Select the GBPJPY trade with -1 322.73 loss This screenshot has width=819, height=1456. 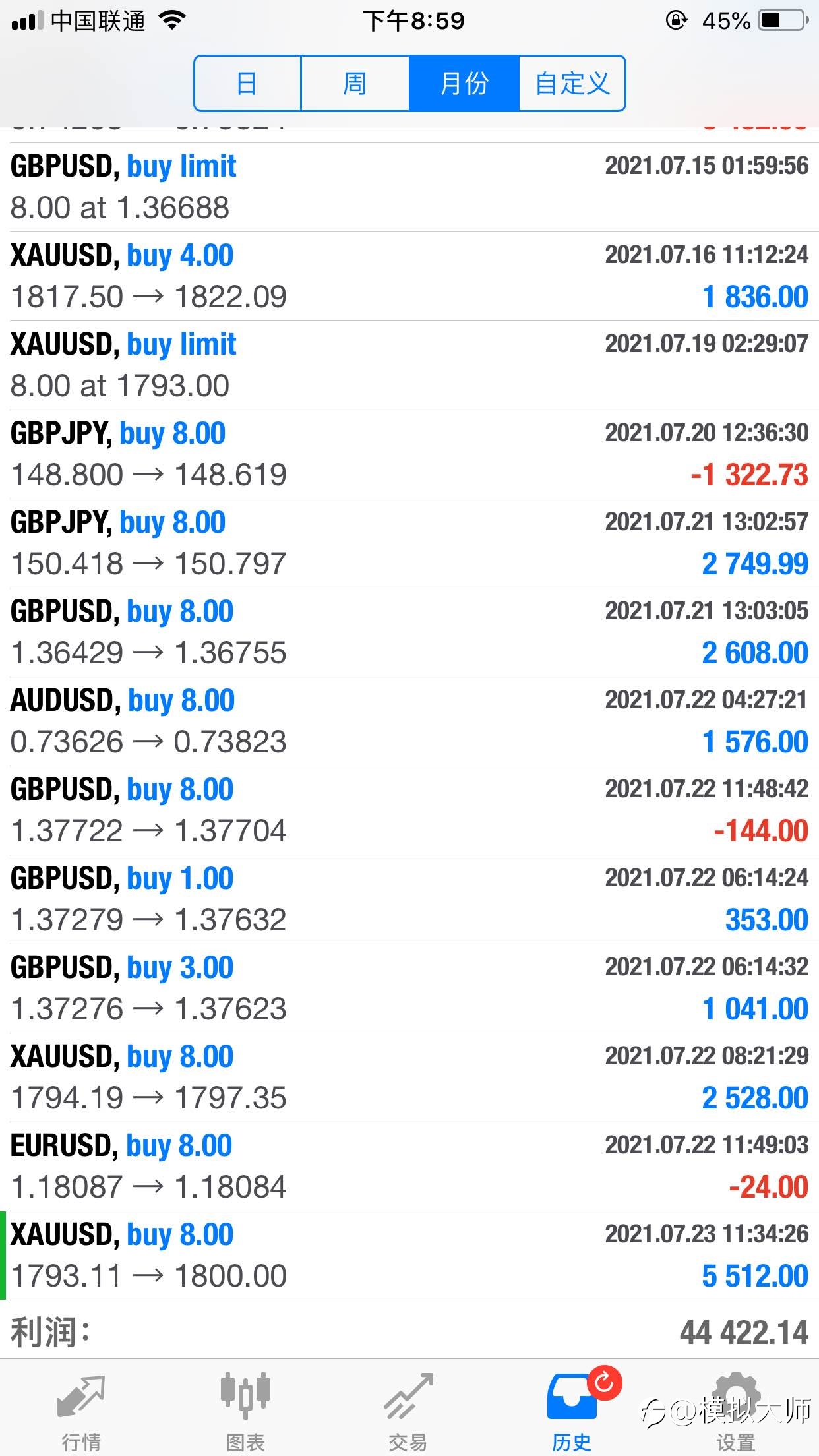coord(409,454)
